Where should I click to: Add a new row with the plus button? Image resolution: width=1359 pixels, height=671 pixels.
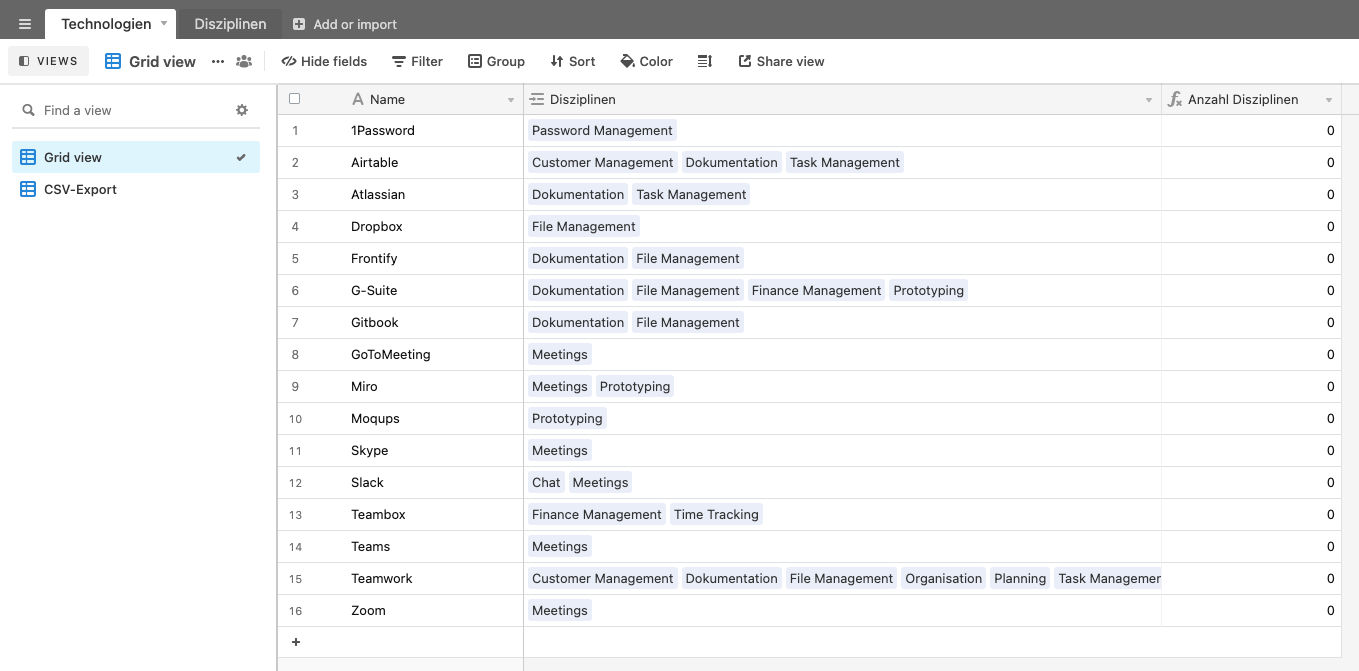point(295,642)
